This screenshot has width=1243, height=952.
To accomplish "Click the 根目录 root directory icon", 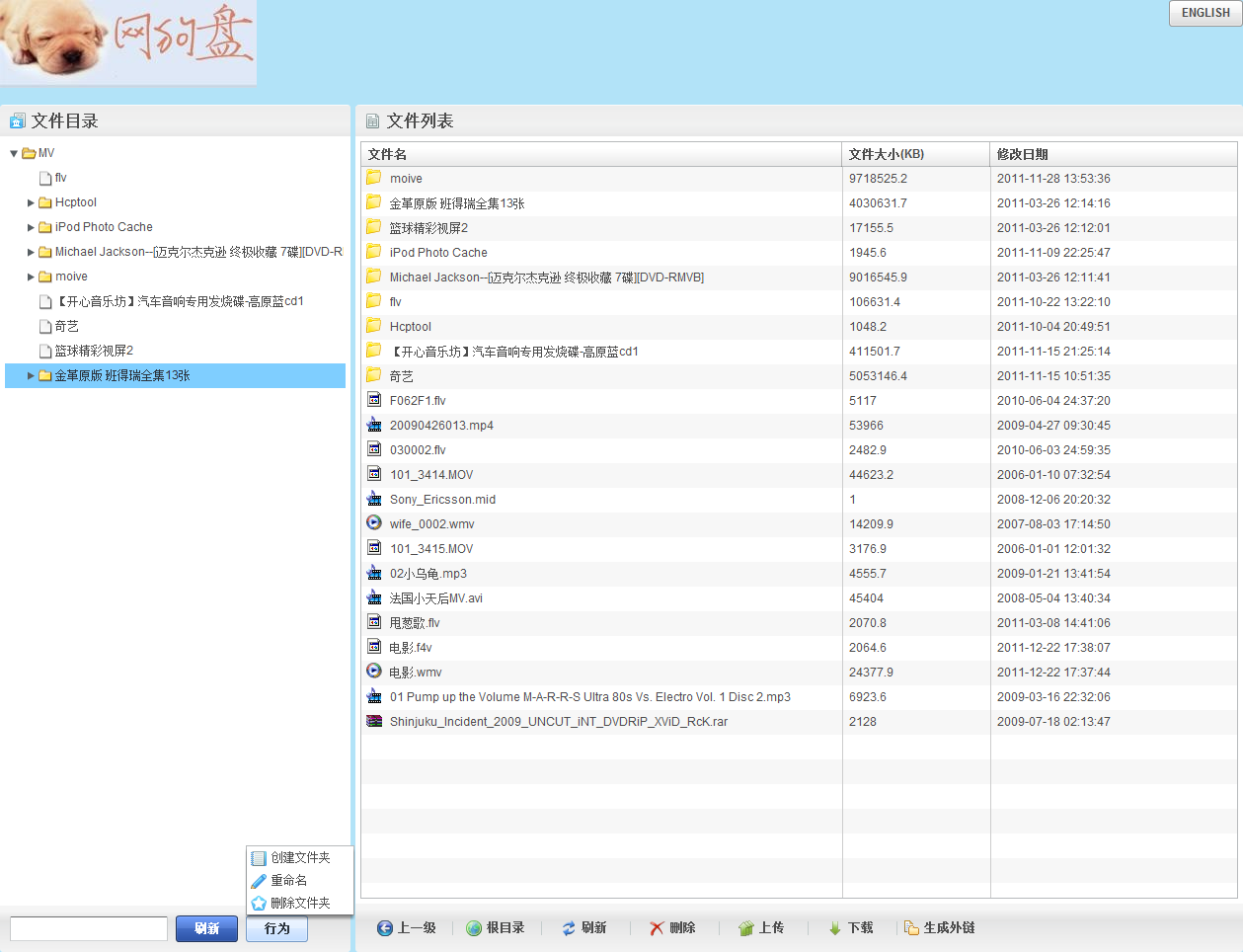I will (x=474, y=928).
